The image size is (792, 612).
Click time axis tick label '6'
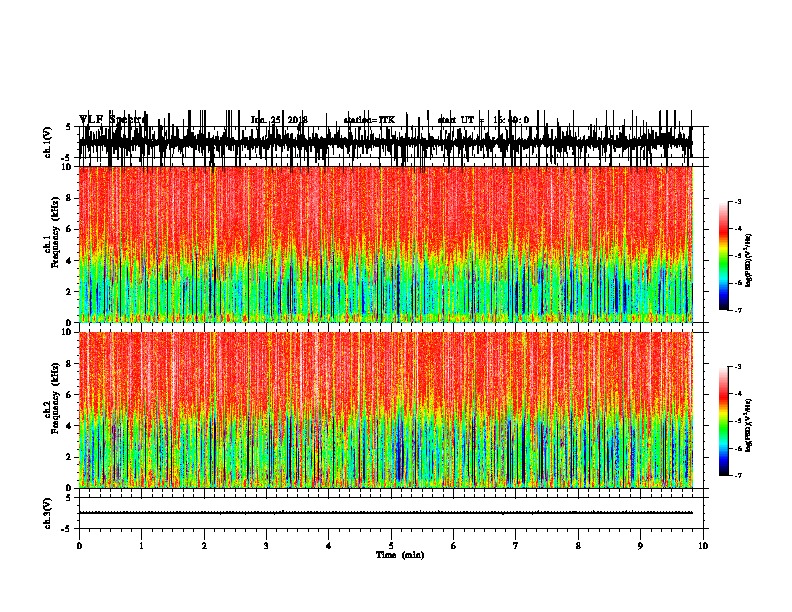[x=454, y=546]
